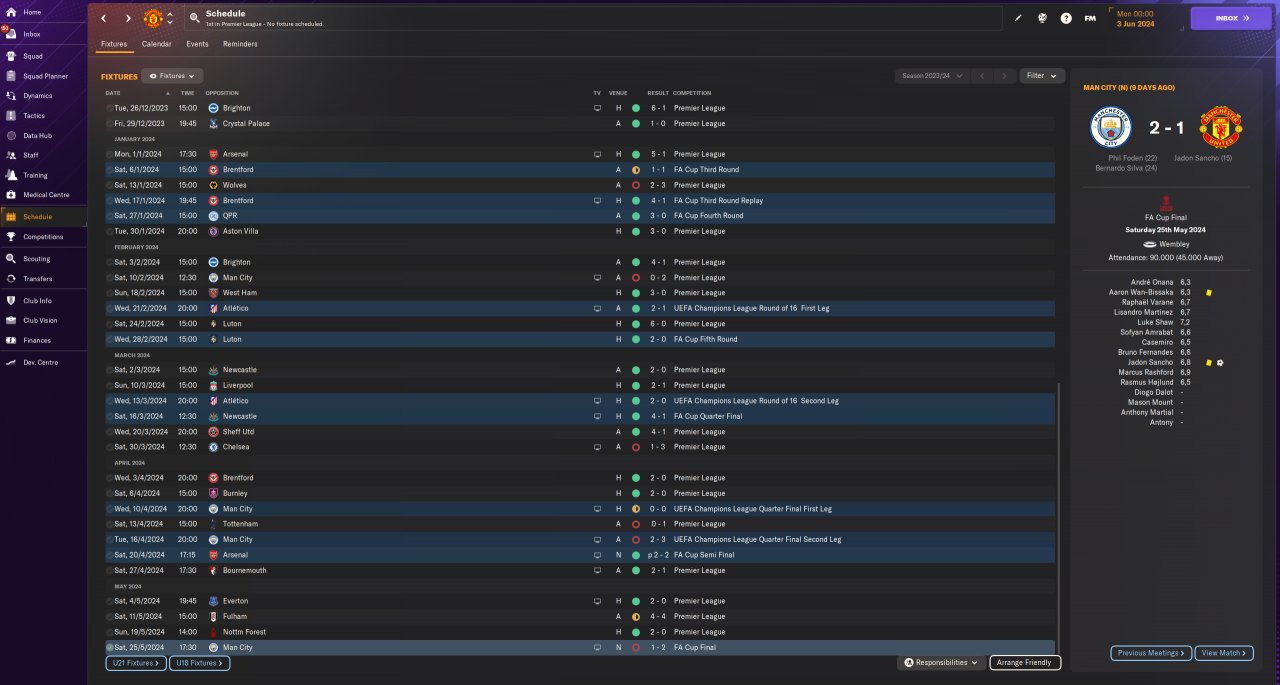
Task: Toggle the checked circle beside Sat, 25/5/2024
Action: click(110, 648)
